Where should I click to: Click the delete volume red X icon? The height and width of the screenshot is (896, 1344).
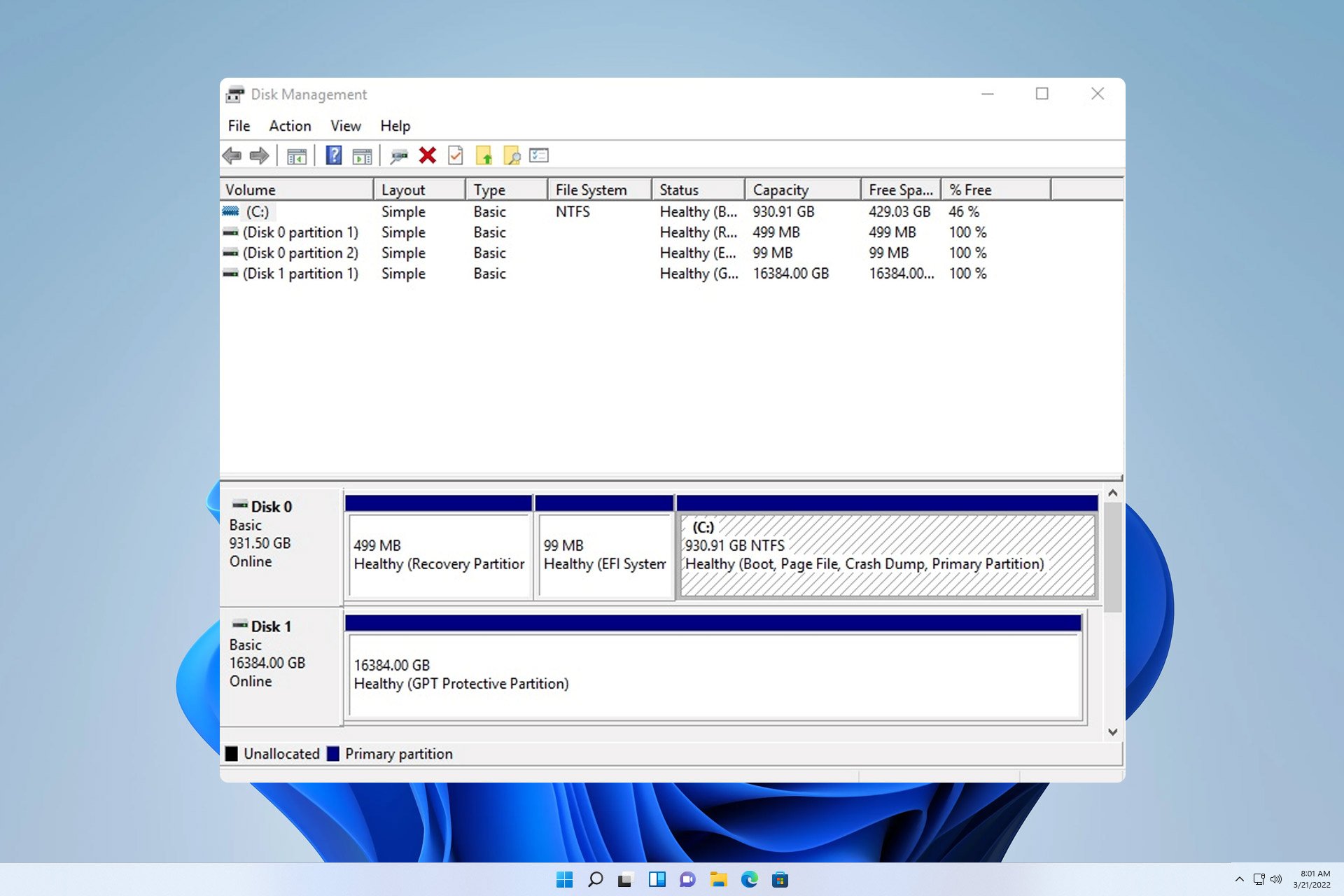[x=427, y=155]
